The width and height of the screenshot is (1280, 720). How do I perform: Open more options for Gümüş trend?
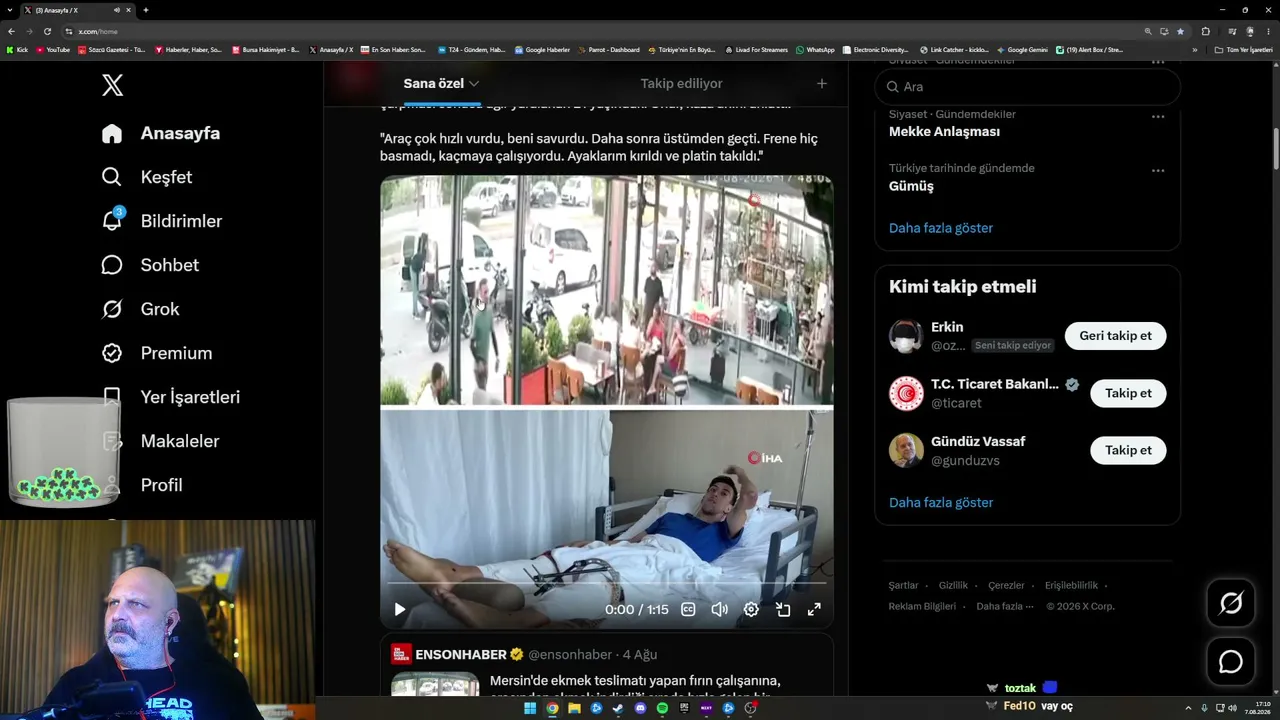pyautogui.click(x=1158, y=170)
